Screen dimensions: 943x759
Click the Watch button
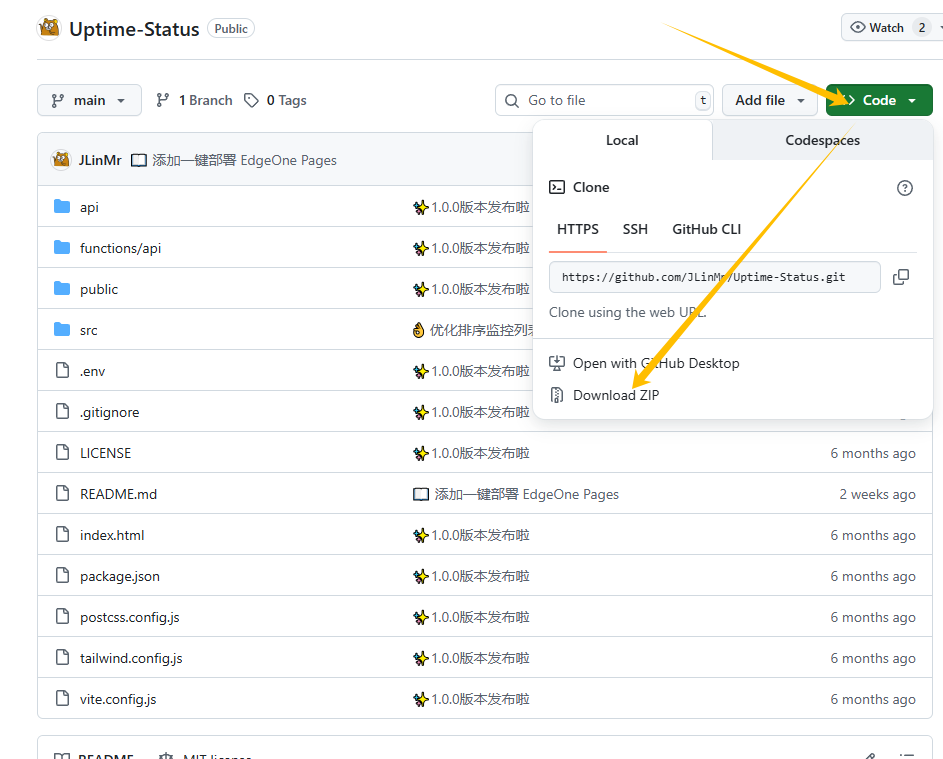point(891,28)
